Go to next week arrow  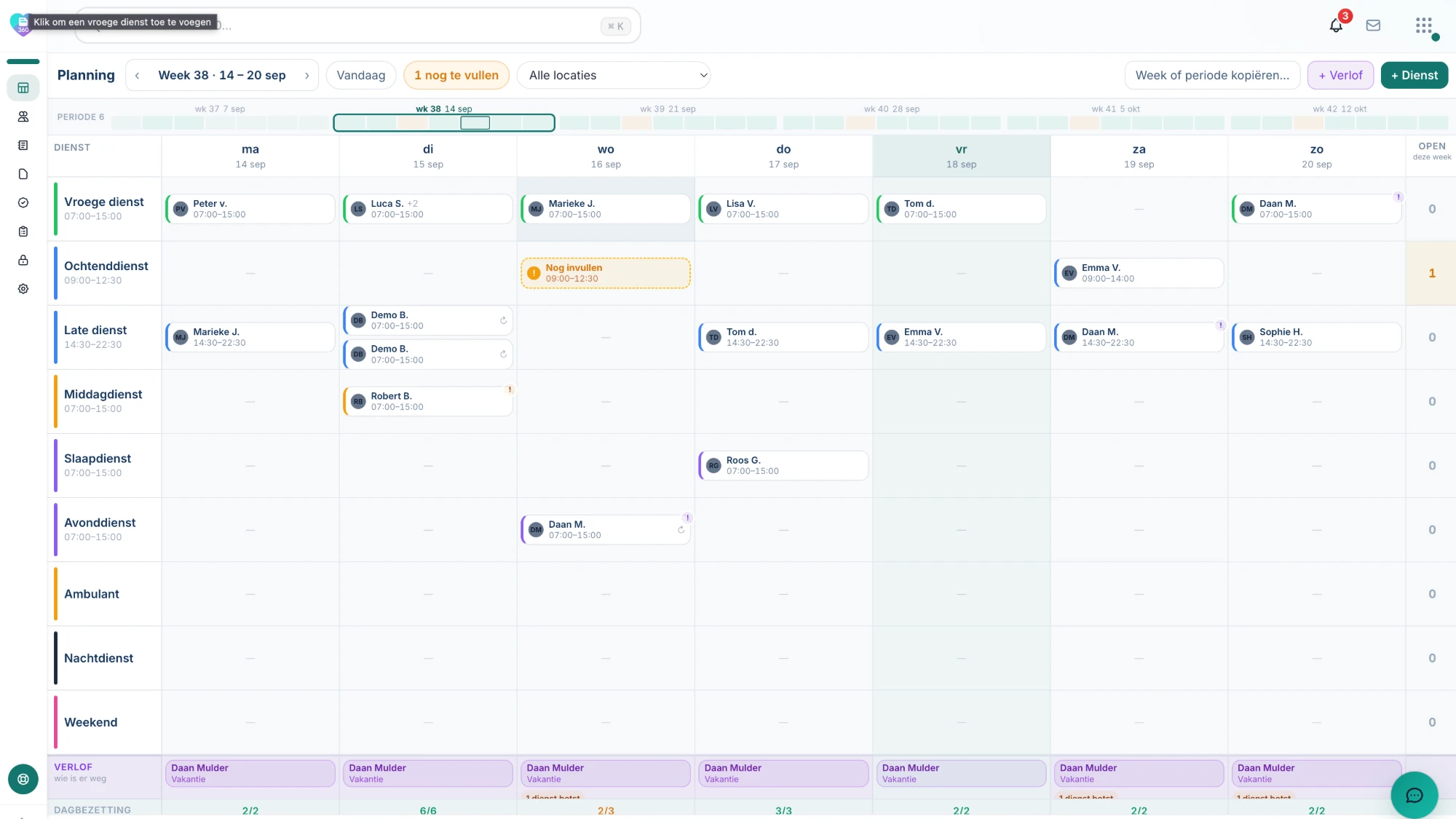[307, 76]
